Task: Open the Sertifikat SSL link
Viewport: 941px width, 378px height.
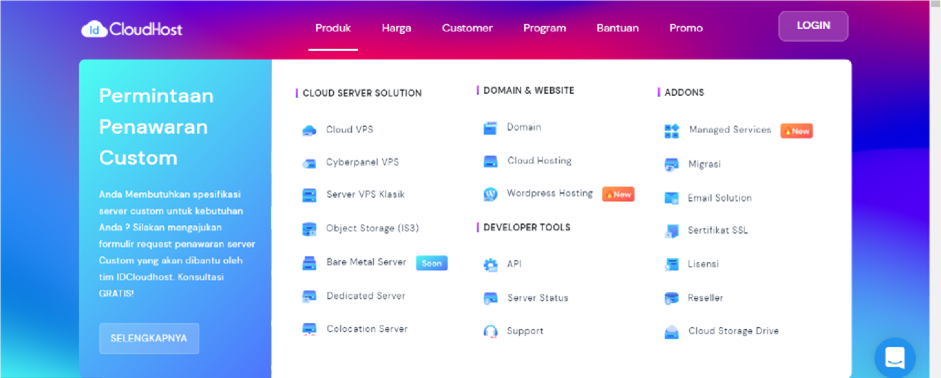Action: (x=718, y=230)
